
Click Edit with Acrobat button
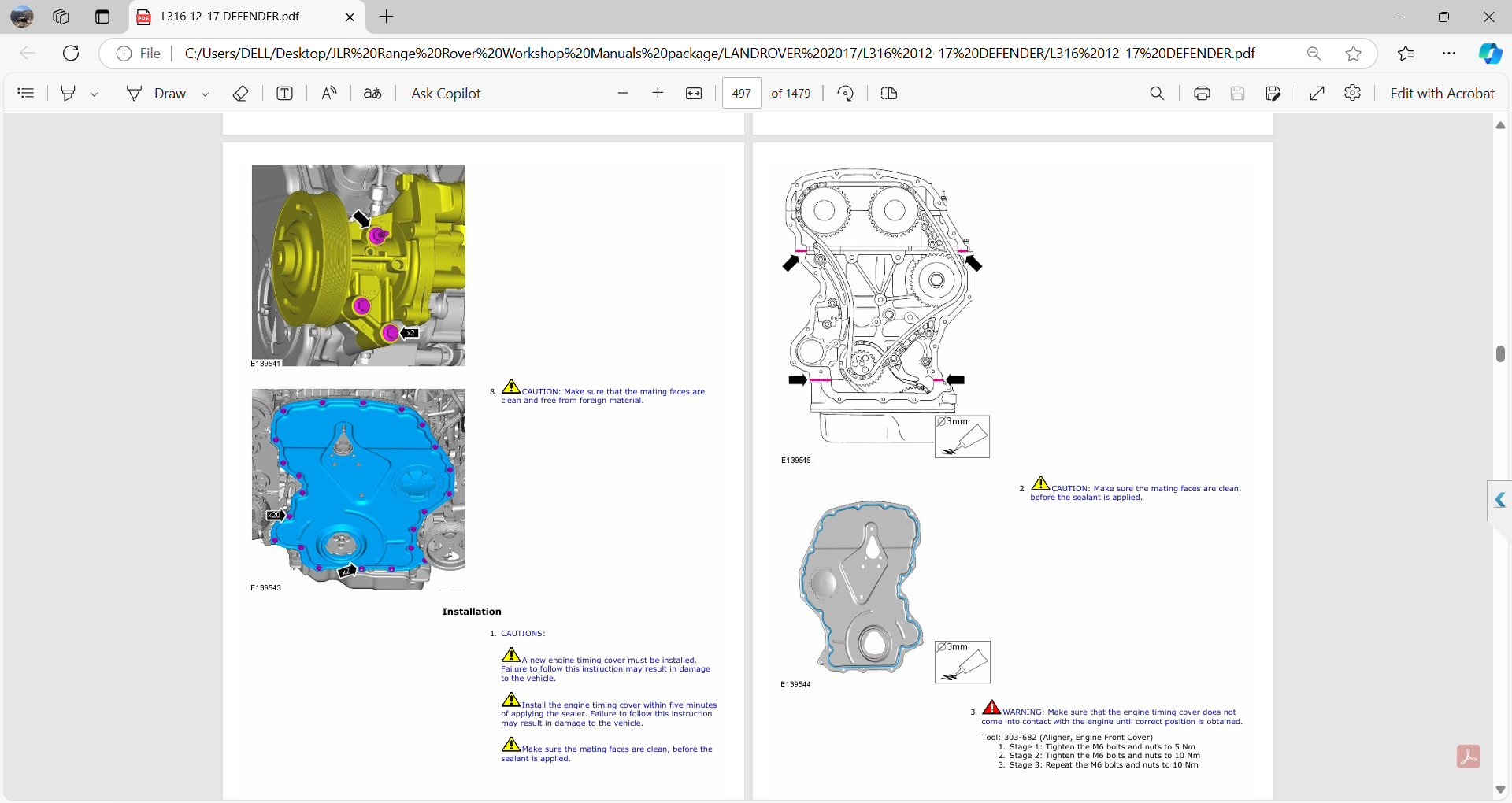point(1442,93)
